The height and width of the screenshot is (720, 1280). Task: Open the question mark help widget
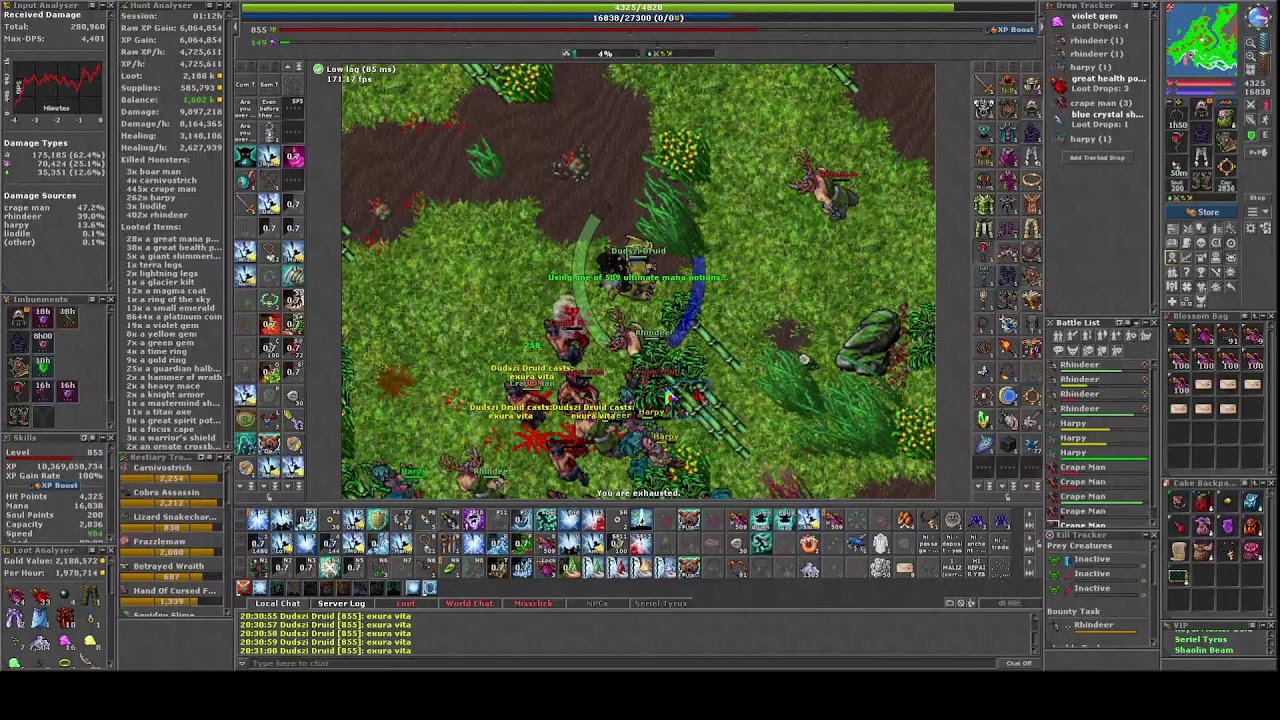pos(1187,271)
